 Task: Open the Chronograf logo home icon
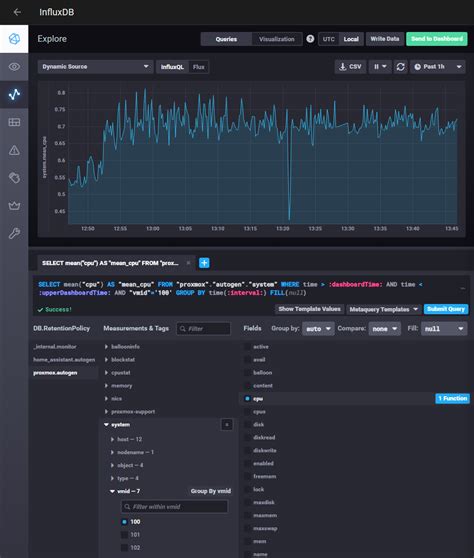pyautogui.click(x=14, y=39)
